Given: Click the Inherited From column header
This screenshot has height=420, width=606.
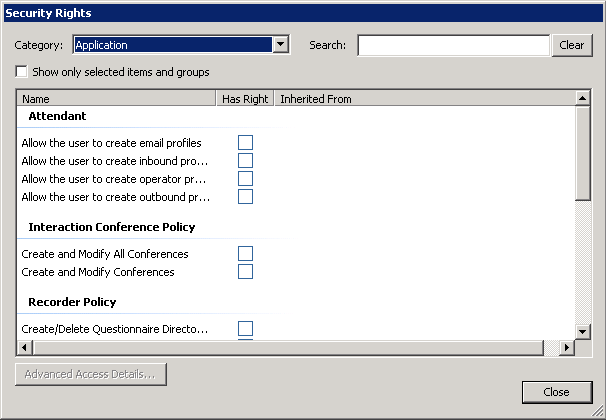Looking at the screenshot, I should pyautogui.click(x=423, y=99).
